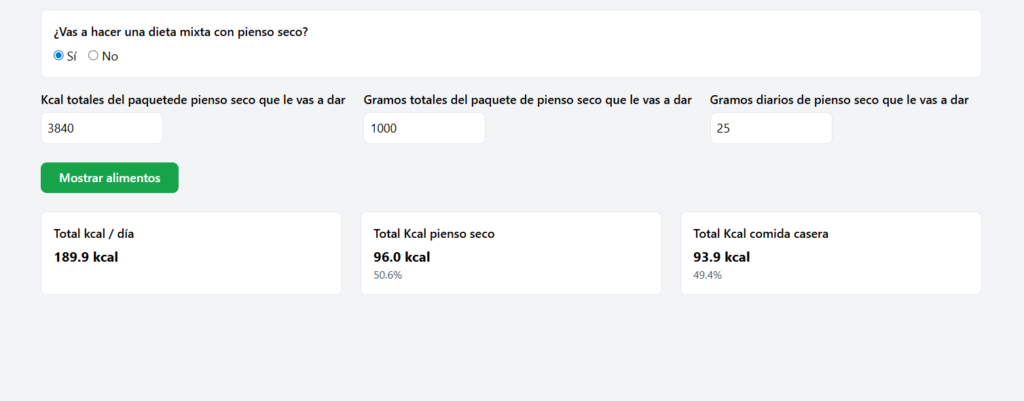Select the Sí radio button
The image size is (1024, 401).
[x=58, y=56]
